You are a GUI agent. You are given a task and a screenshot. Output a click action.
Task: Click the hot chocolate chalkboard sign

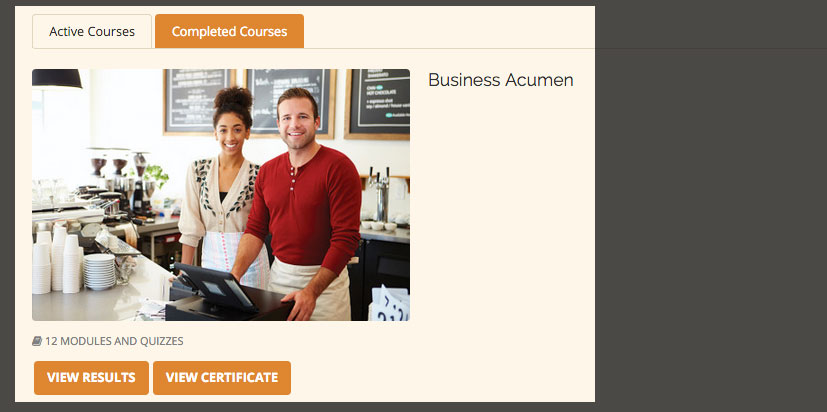click(378, 104)
